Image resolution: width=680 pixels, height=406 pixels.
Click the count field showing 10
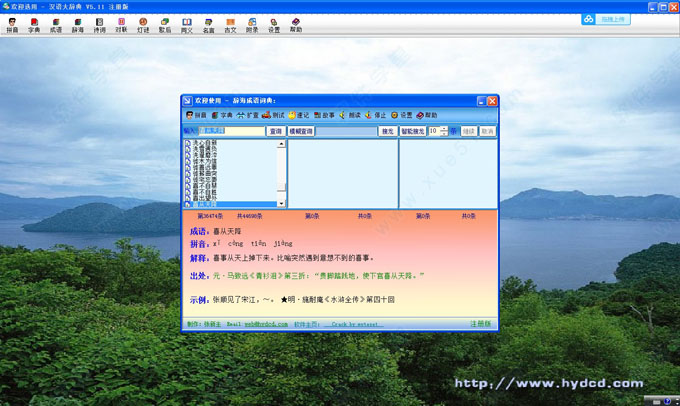434,131
